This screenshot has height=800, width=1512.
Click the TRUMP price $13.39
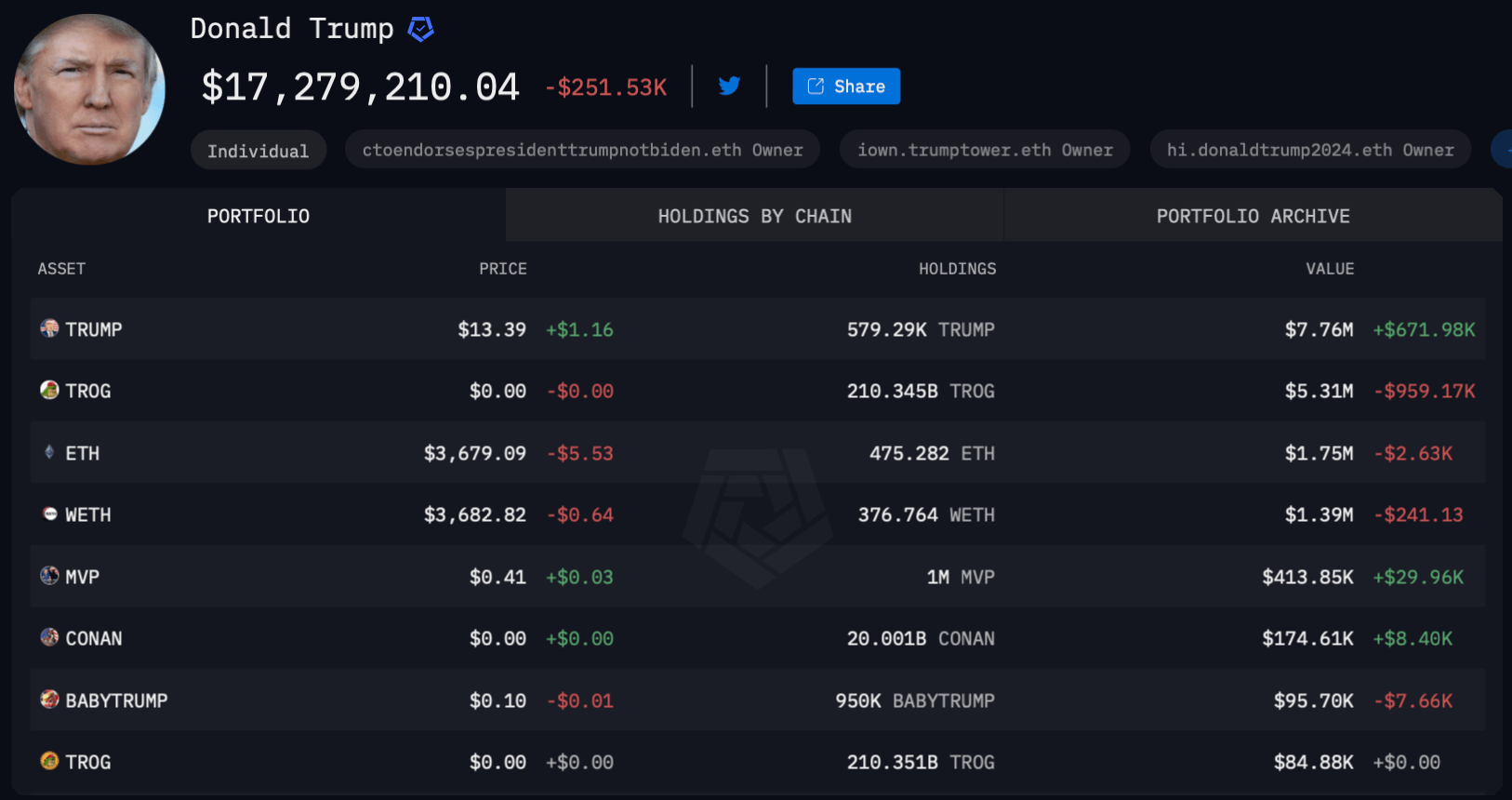point(492,329)
